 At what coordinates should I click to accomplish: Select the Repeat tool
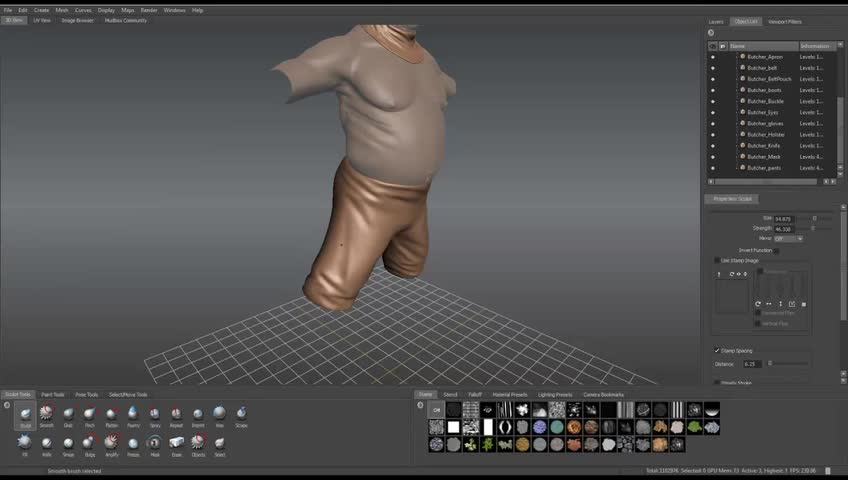[176, 416]
